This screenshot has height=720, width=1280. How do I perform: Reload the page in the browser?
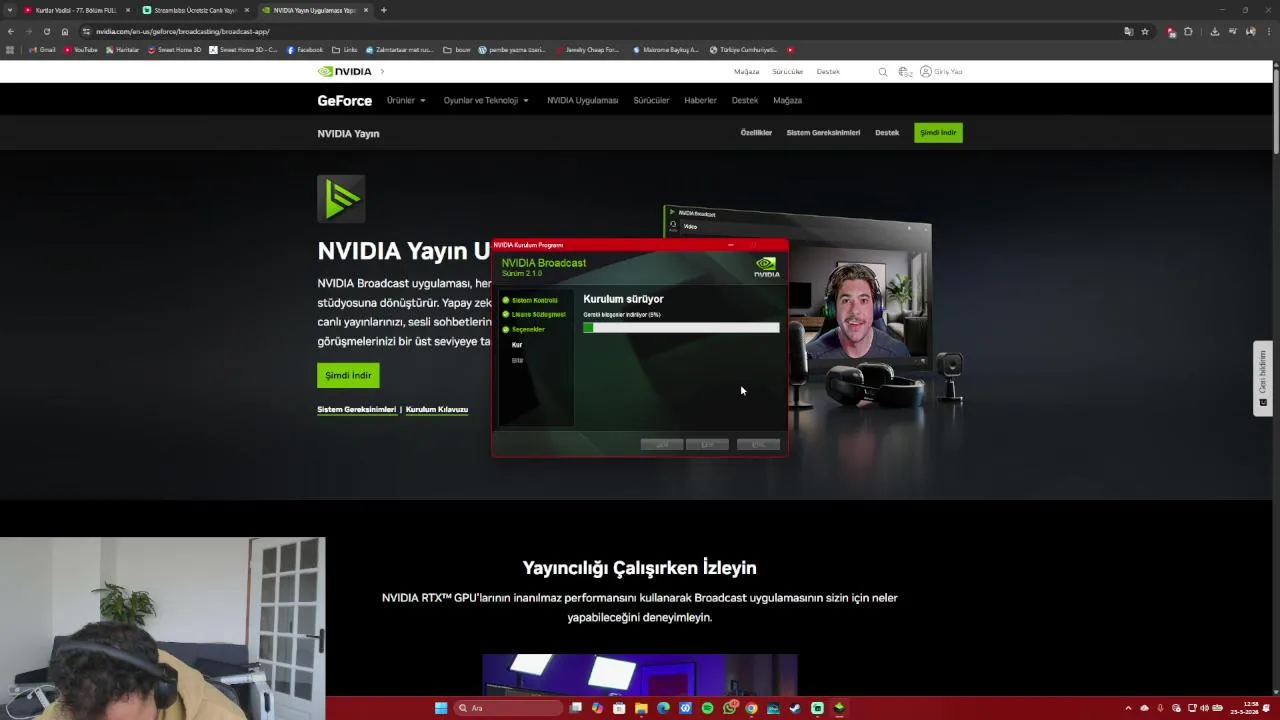click(46, 31)
